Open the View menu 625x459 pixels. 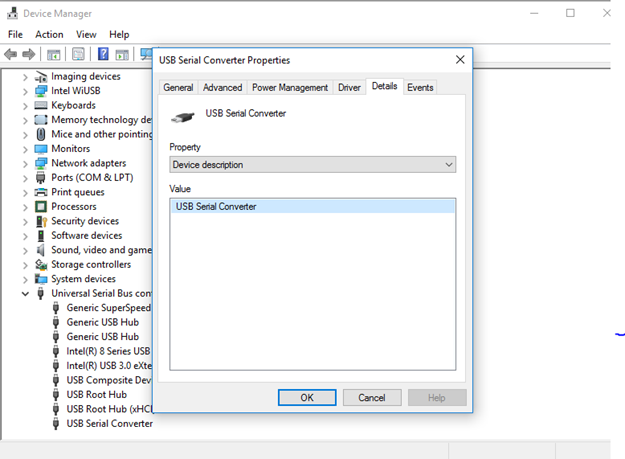(86, 34)
